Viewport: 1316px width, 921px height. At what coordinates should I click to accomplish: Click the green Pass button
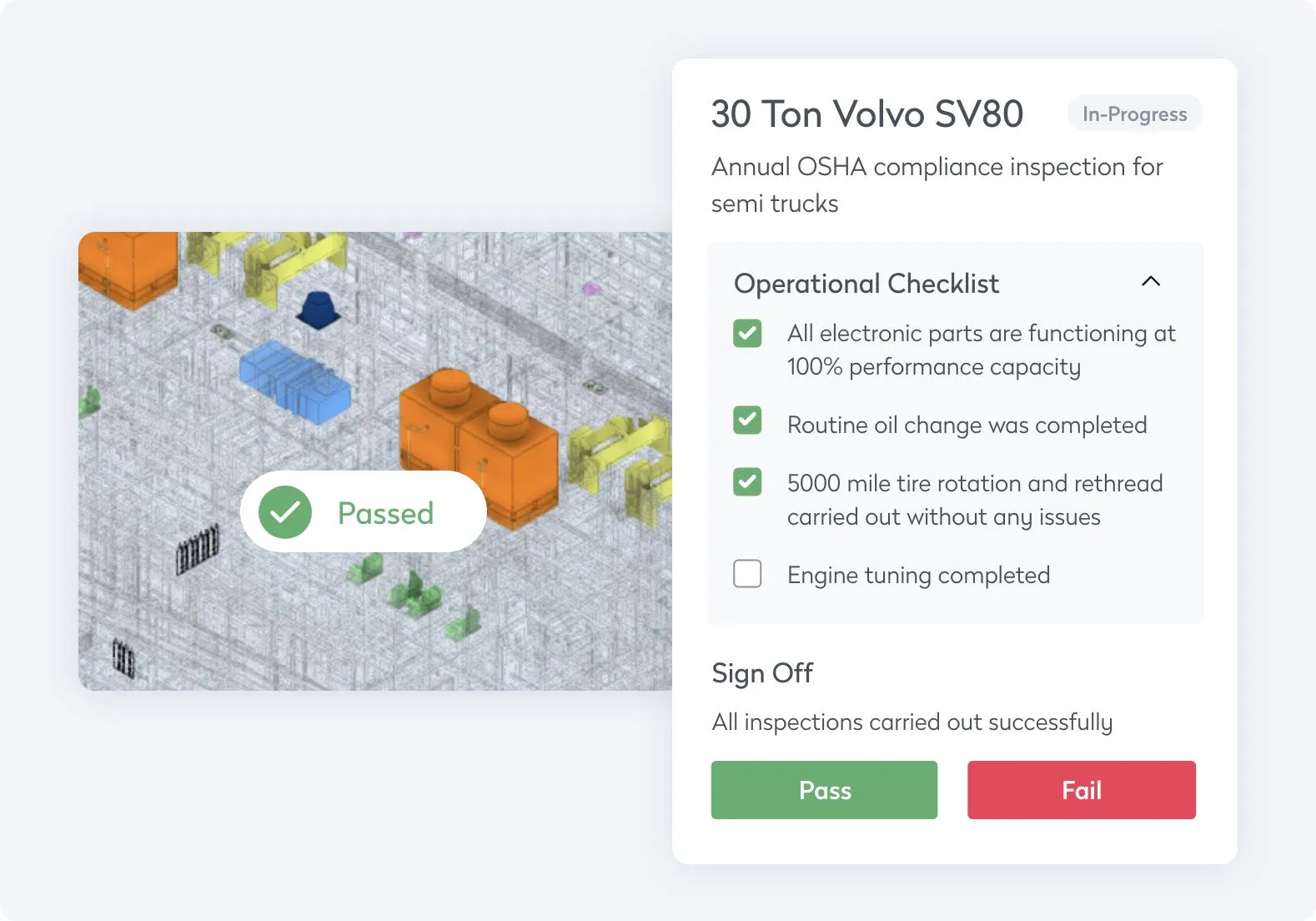(824, 790)
